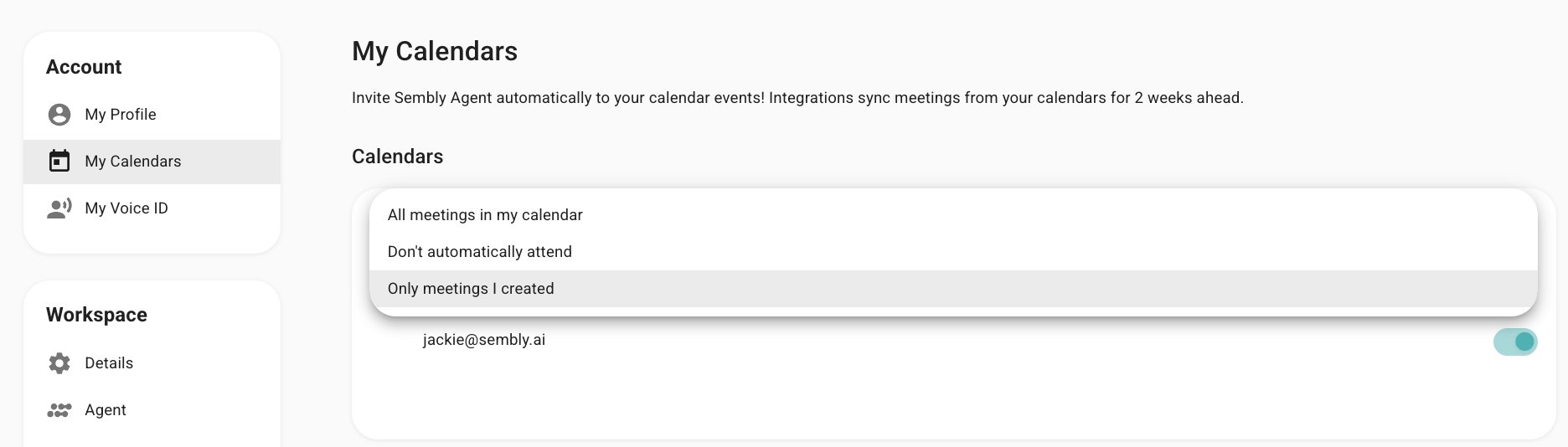Navigate to the Agent label
Viewport: 1568px width, 447px height.
point(106,410)
